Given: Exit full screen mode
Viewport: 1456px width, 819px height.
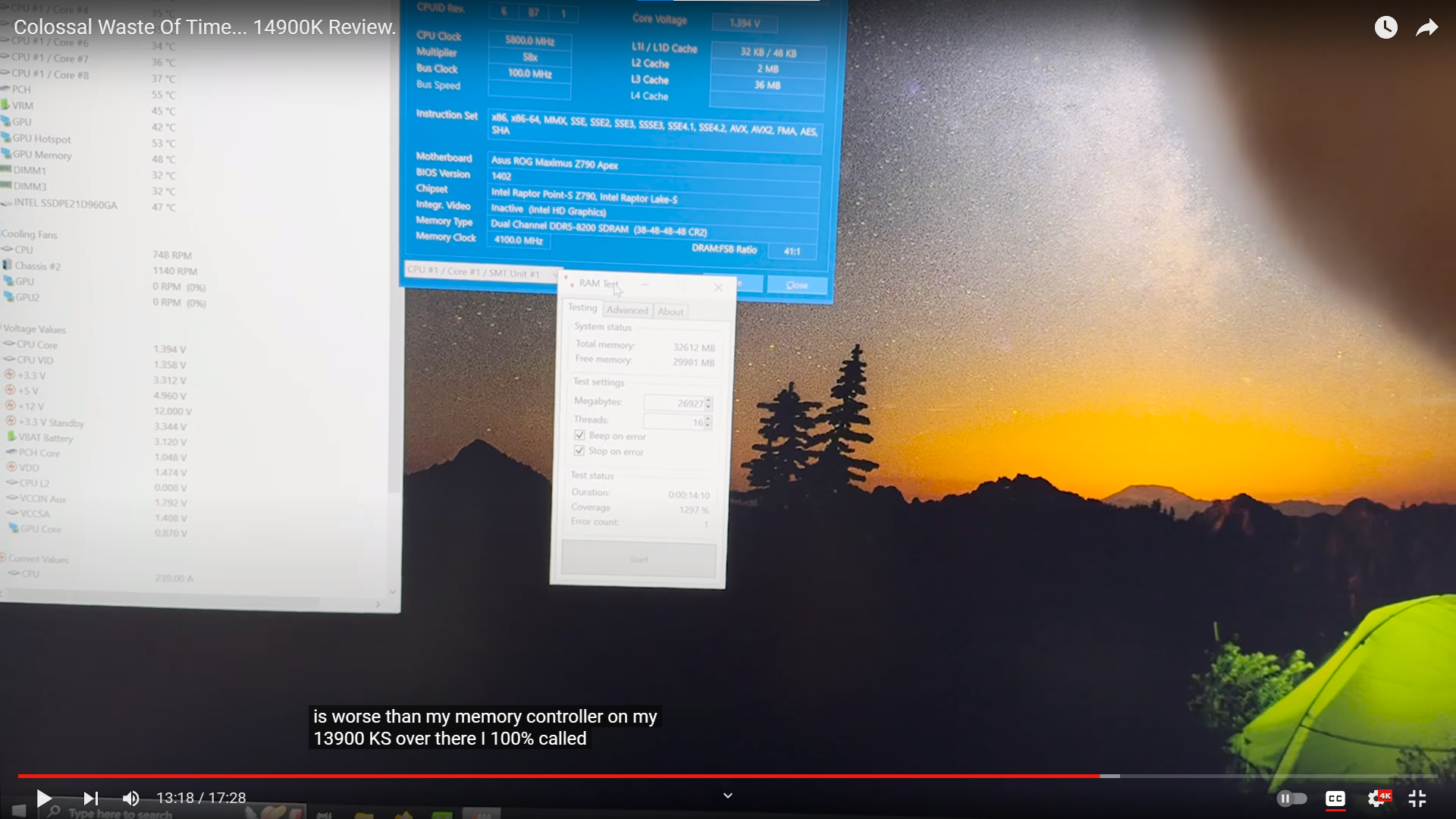Looking at the screenshot, I should coord(1417,799).
